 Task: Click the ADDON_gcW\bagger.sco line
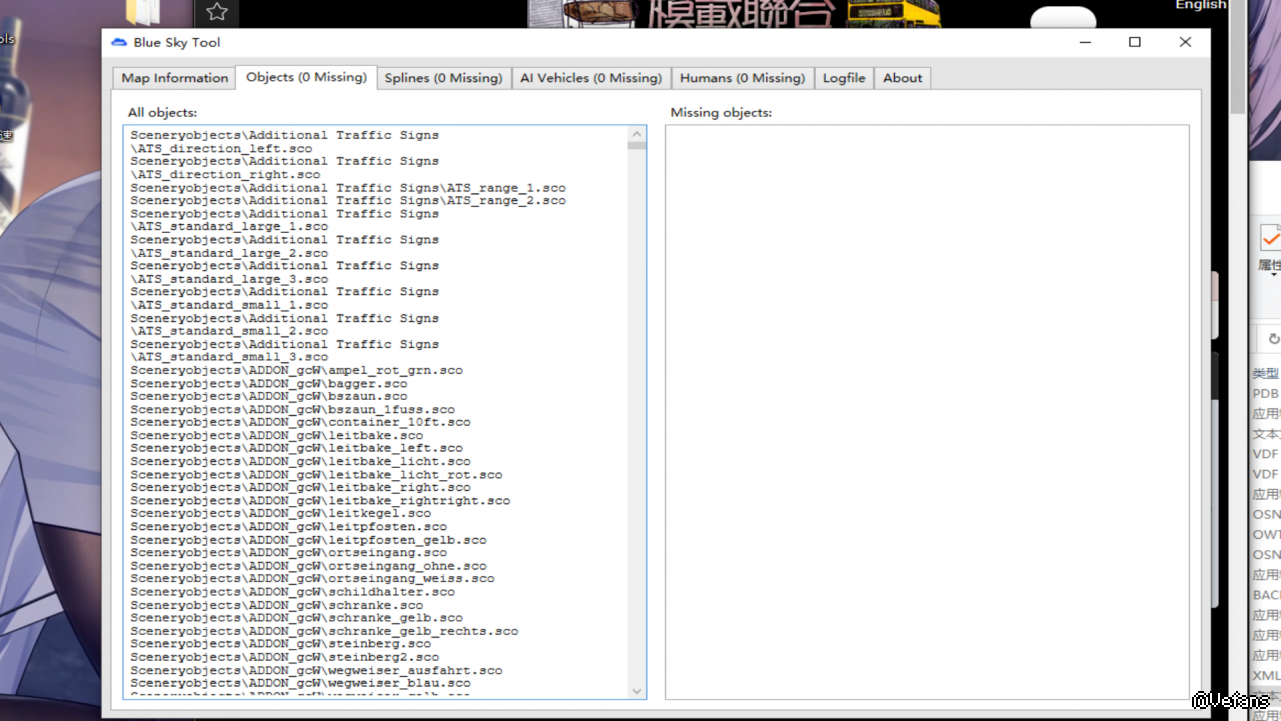point(268,384)
